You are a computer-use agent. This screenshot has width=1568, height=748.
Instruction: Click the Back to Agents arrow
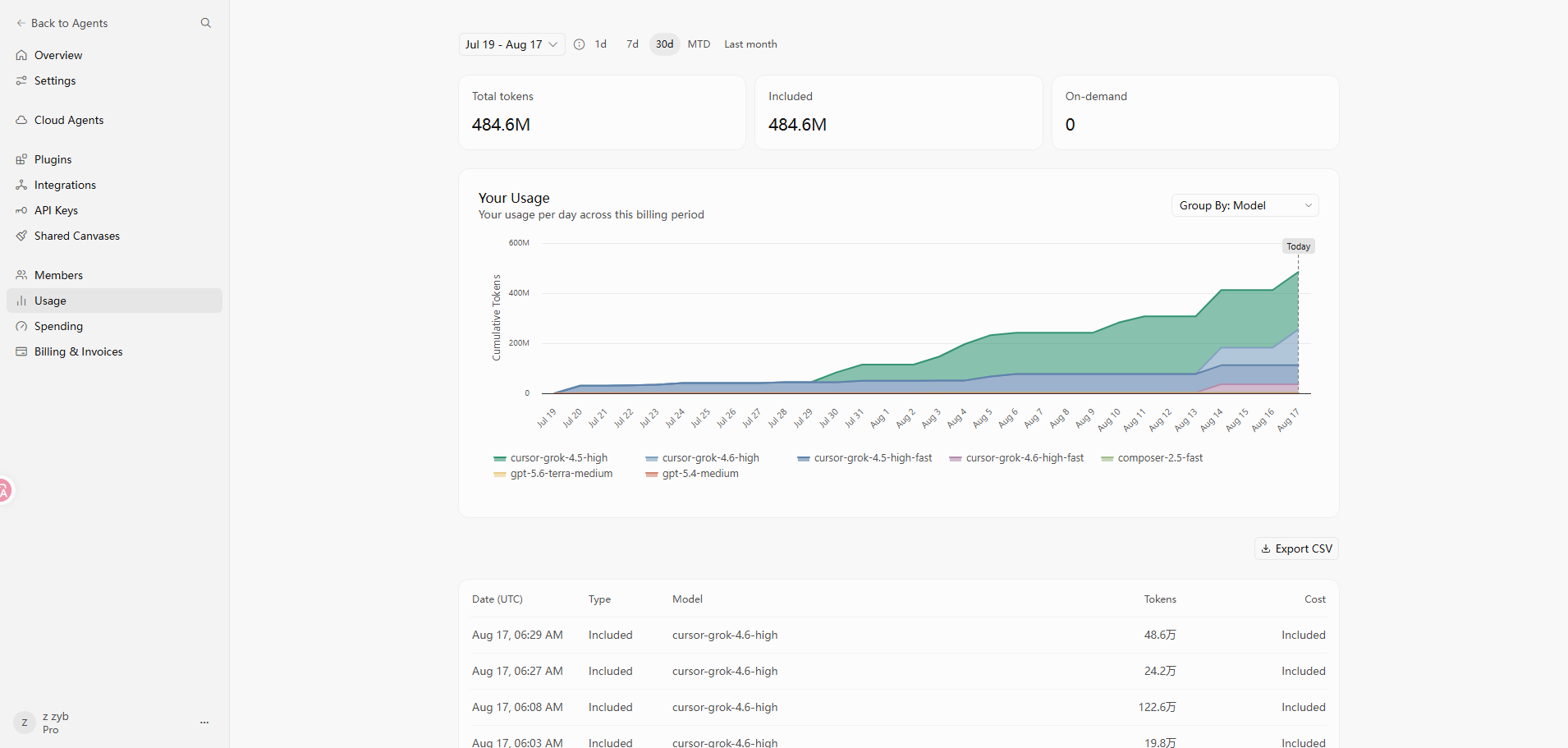pos(21,23)
